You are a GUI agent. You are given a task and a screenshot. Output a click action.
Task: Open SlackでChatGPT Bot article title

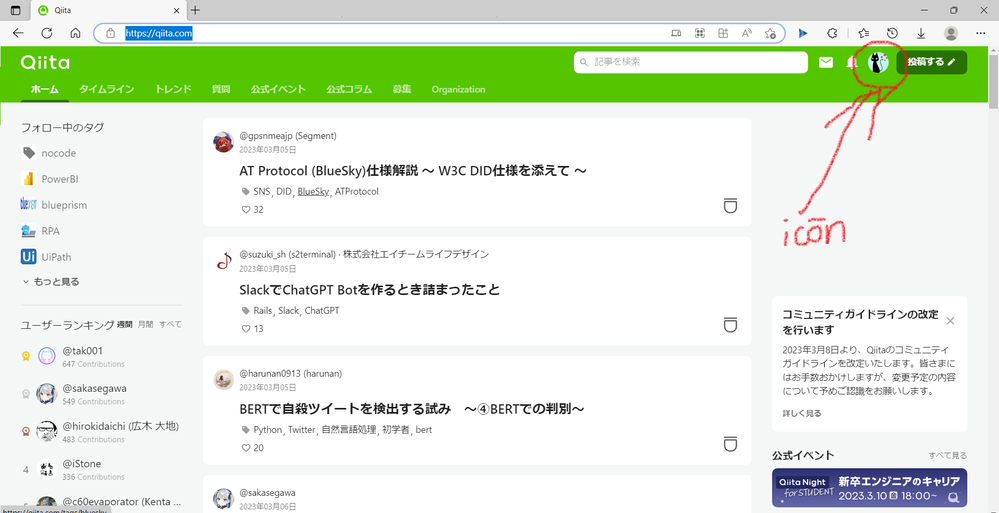pyautogui.click(x=370, y=290)
